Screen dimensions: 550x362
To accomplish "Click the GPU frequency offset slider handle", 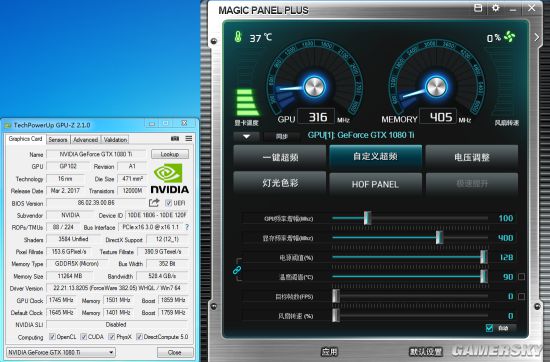I will [367, 218].
